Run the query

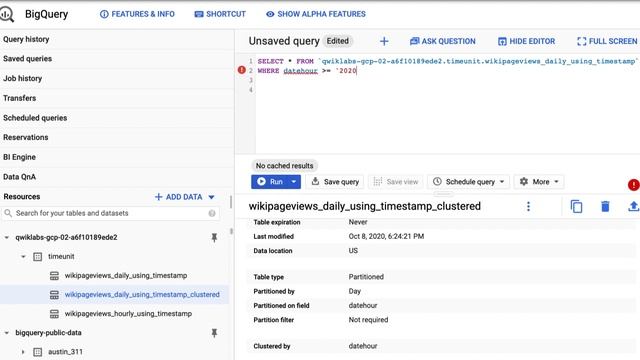(x=270, y=182)
